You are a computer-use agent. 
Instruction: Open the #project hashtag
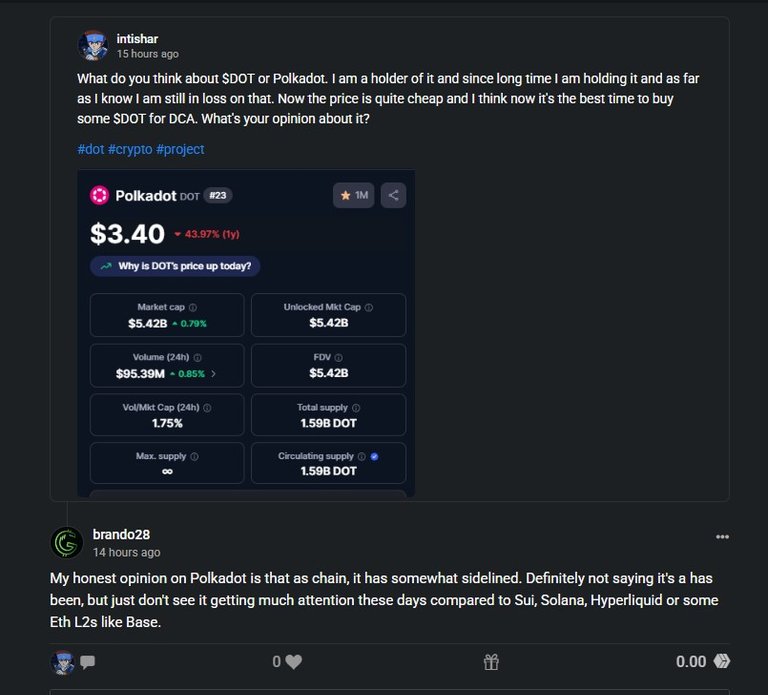[180, 149]
